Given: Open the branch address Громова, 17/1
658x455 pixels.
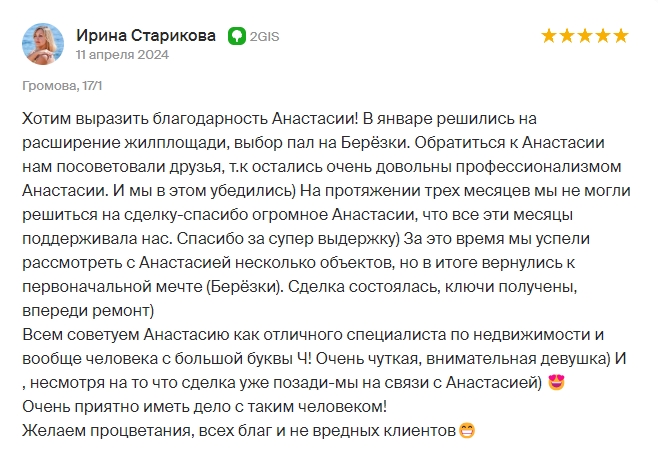Looking at the screenshot, I should pyautogui.click(x=62, y=86).
